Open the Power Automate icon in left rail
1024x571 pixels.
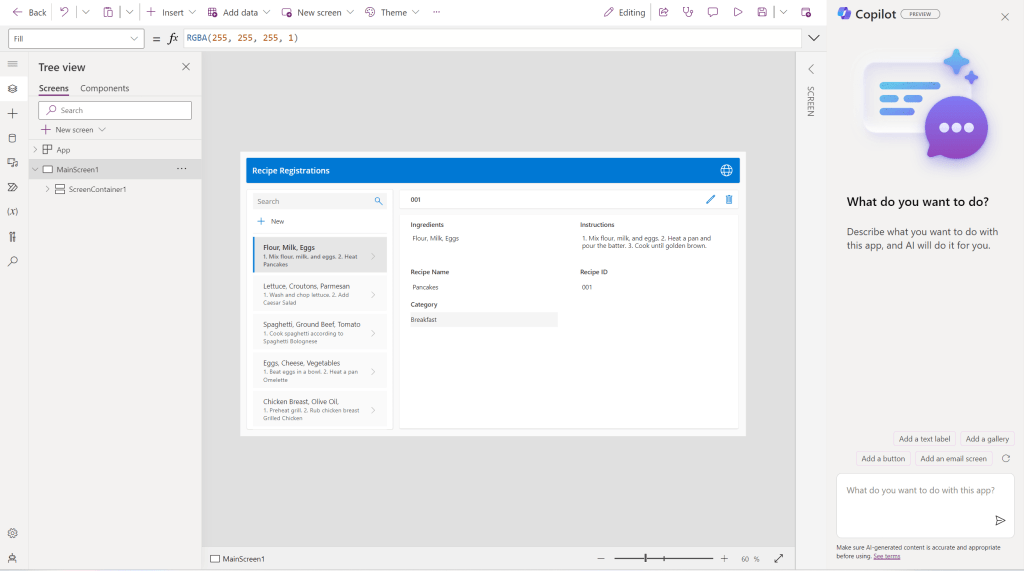(x=12, y=188)
